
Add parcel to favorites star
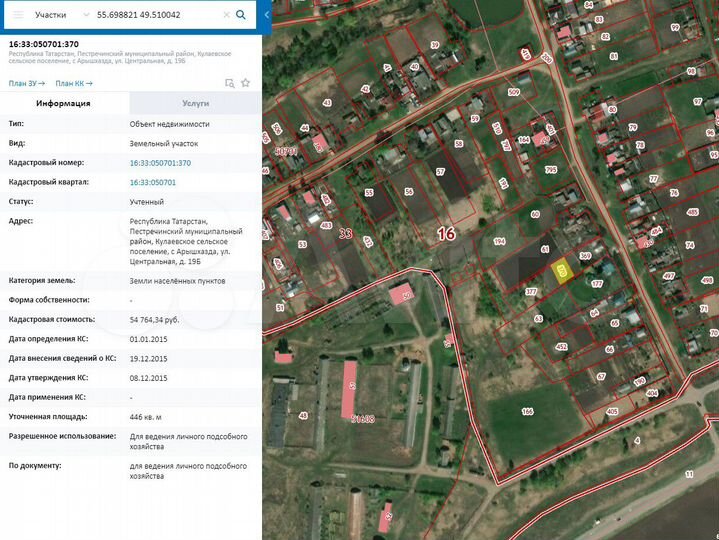tap(246, 83)
